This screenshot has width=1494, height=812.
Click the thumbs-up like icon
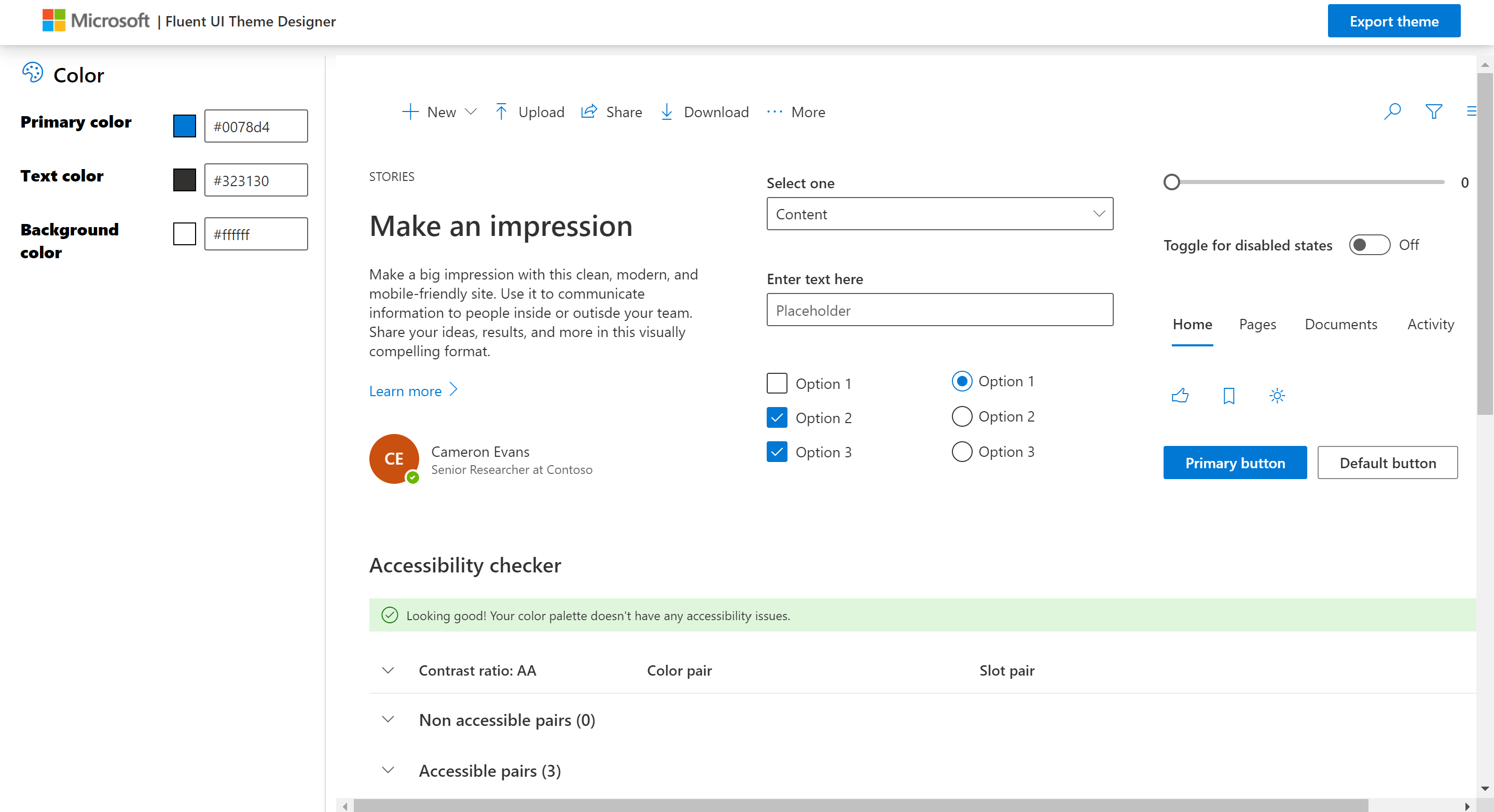pyautogui.click(x=1180, y=396)
